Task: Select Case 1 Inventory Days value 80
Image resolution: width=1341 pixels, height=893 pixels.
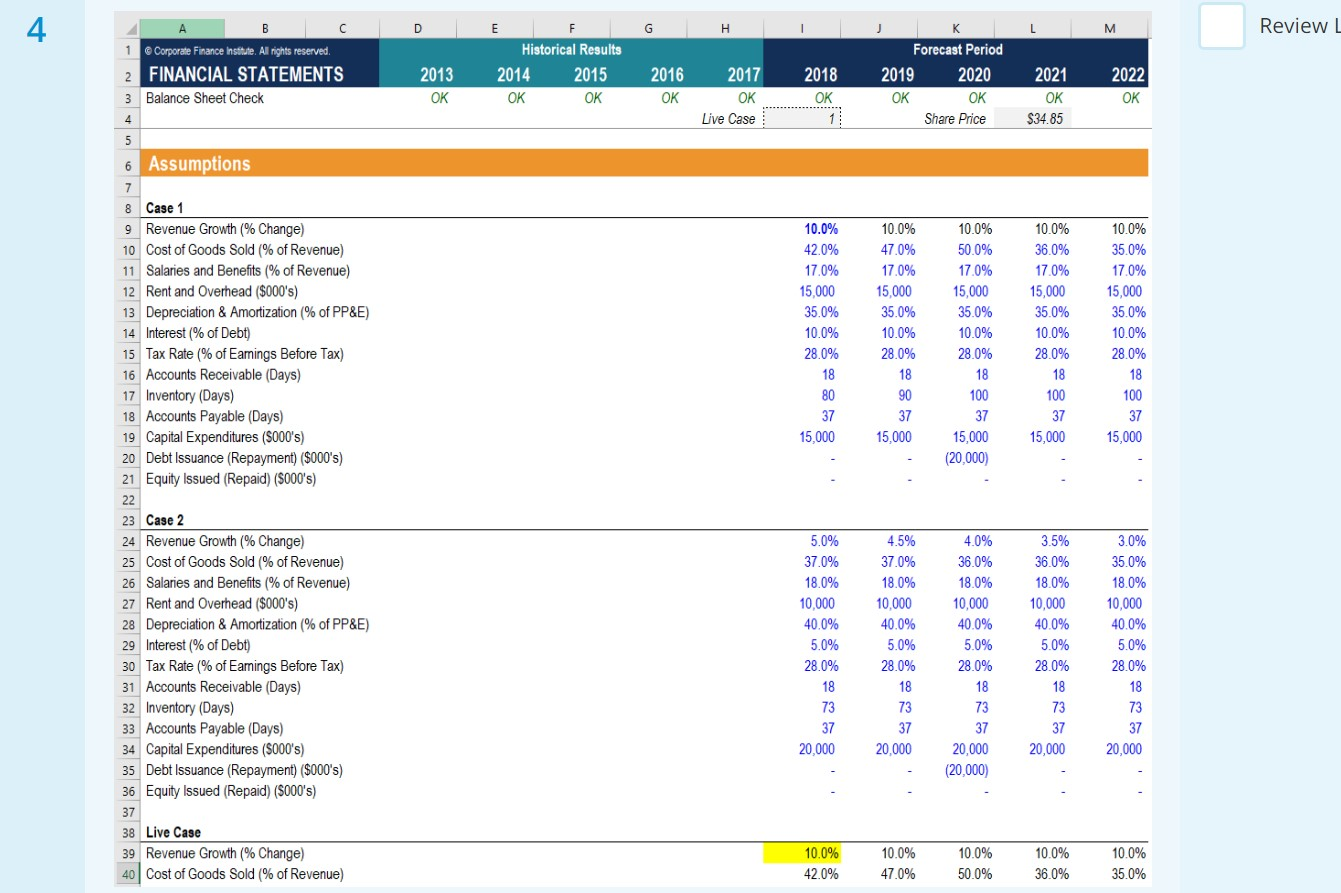Action: tap(830, 396)
